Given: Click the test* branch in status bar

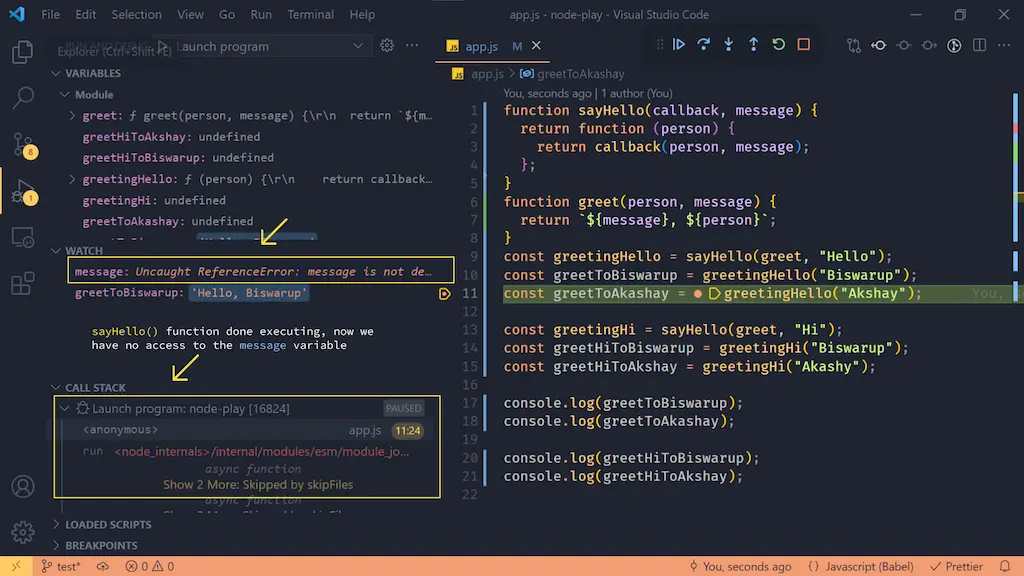Looking at the screenshot, I should 61,566.
